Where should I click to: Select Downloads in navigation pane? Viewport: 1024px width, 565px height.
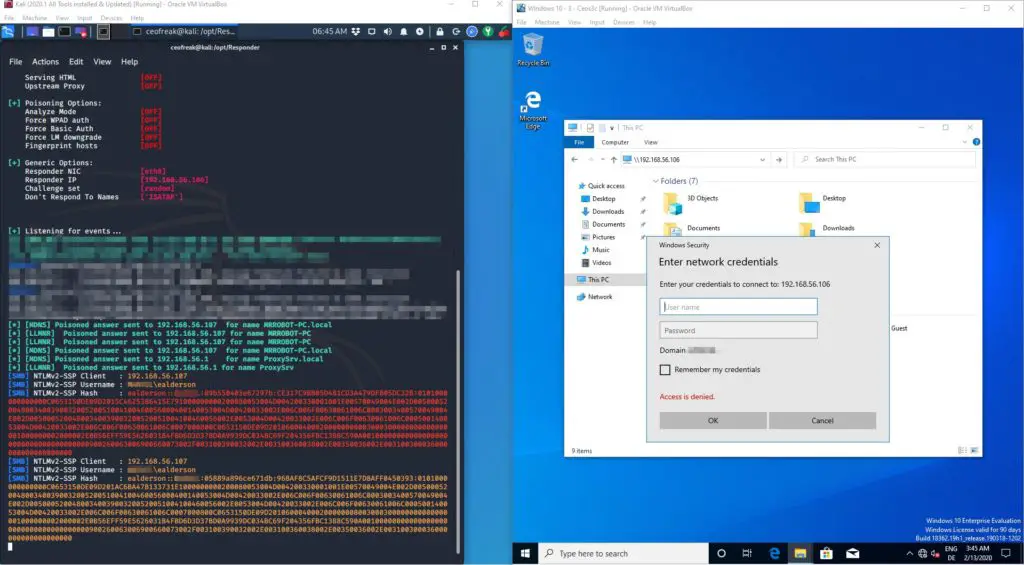tap(602, 212)
